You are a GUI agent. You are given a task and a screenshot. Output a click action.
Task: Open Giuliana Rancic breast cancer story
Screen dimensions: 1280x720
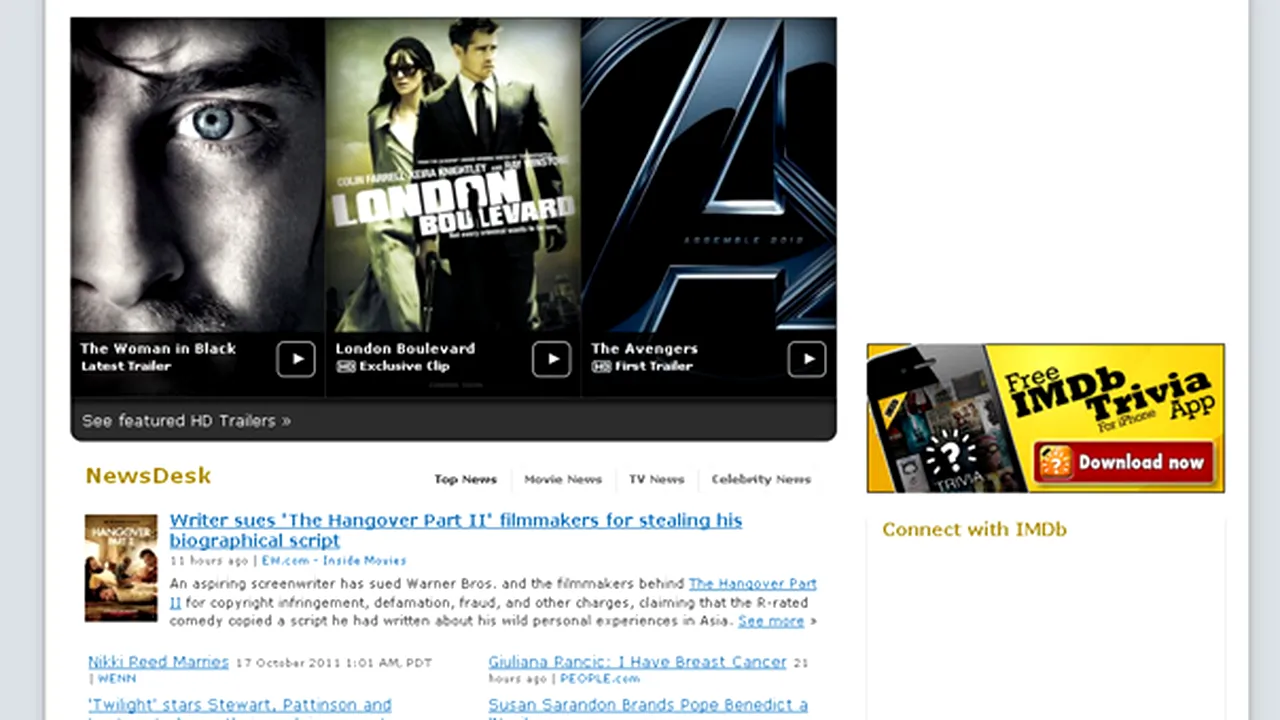click(x=637, y=662)
